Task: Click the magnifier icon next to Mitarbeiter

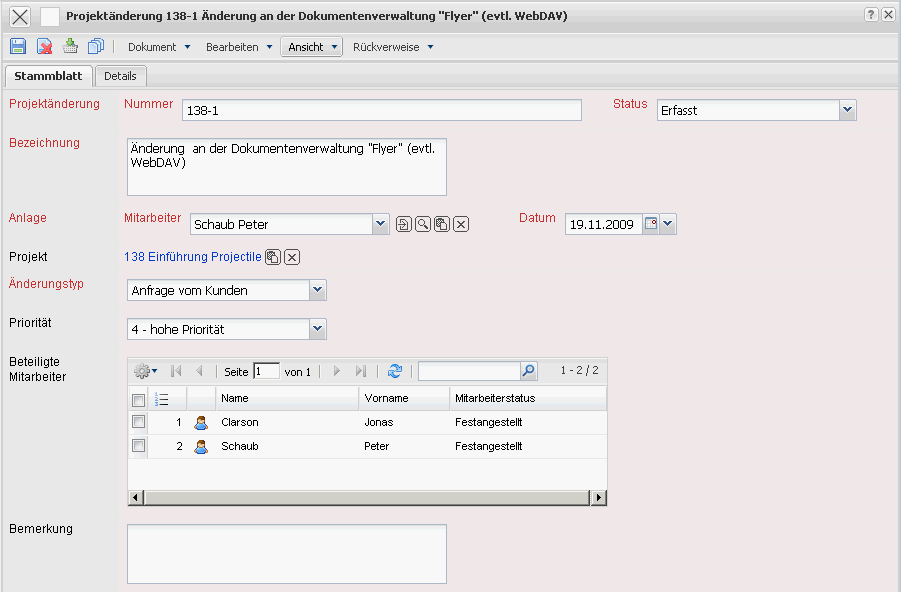Action: point(423,224)
